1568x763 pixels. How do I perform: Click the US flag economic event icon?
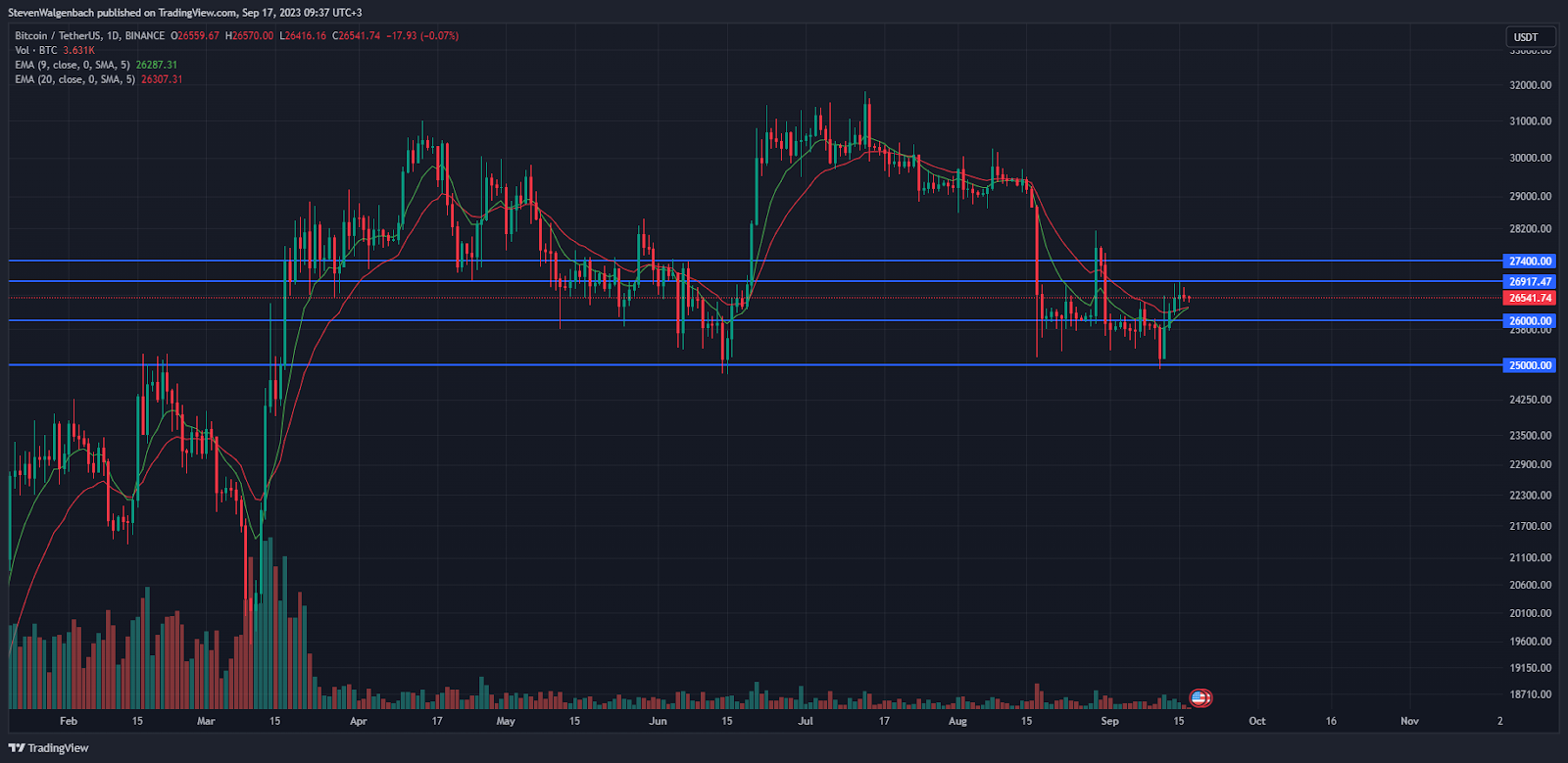click(x=1200, y=697)
